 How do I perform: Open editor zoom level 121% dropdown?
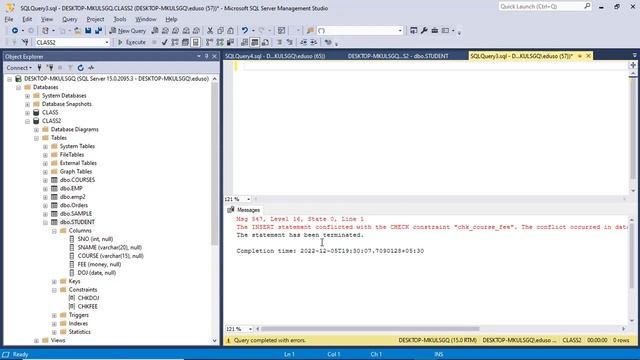pos(249,199)
